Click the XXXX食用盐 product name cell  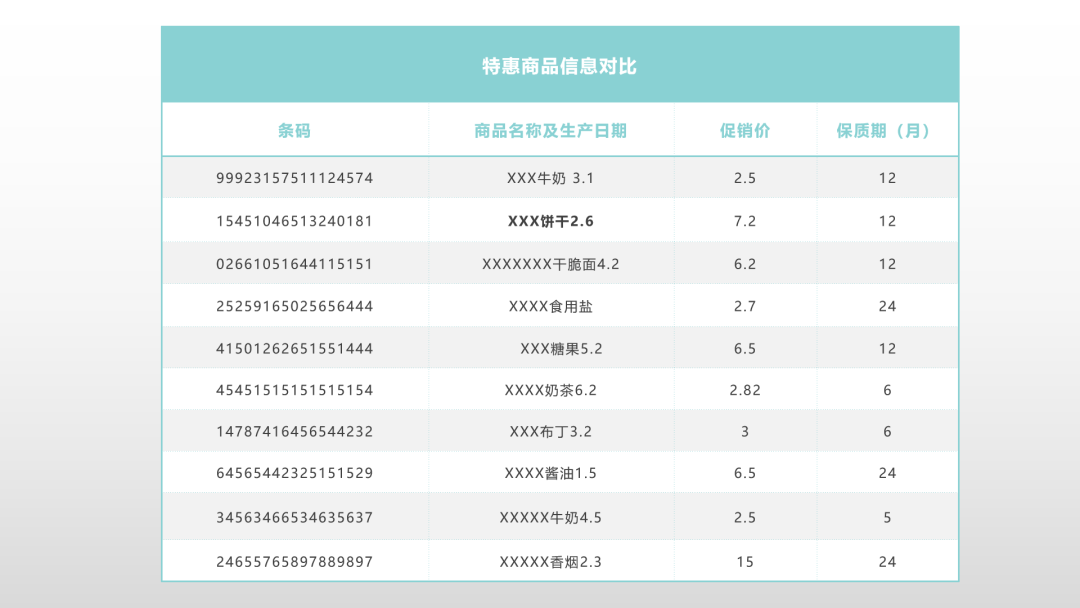click(x=550, y=306)
